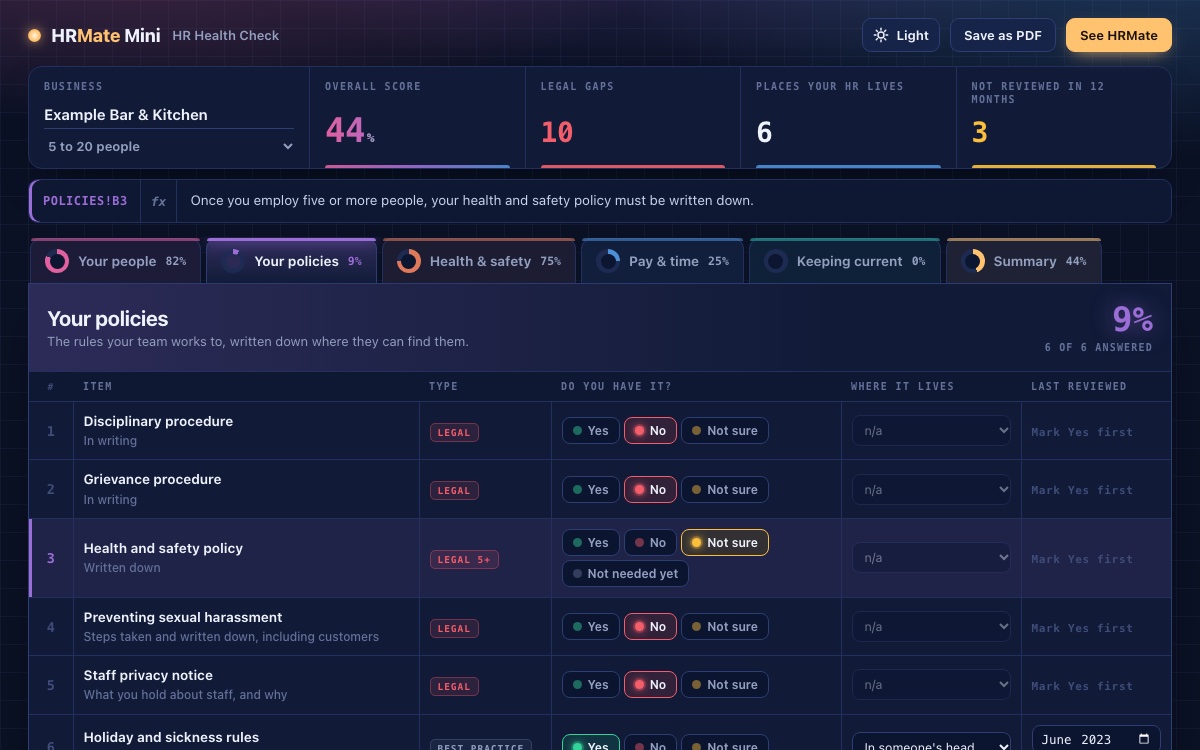Set Staff privacy notice to Yes

tap(590, 685)
